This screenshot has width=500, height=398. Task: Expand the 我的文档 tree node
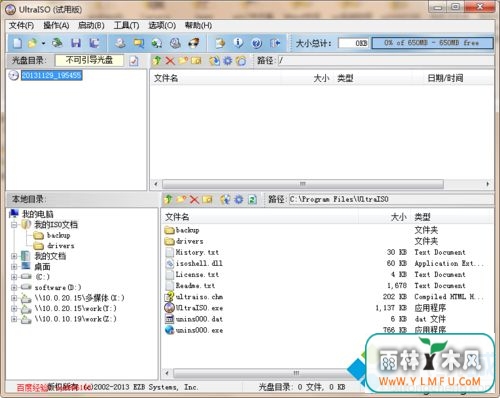coord(14,256)
